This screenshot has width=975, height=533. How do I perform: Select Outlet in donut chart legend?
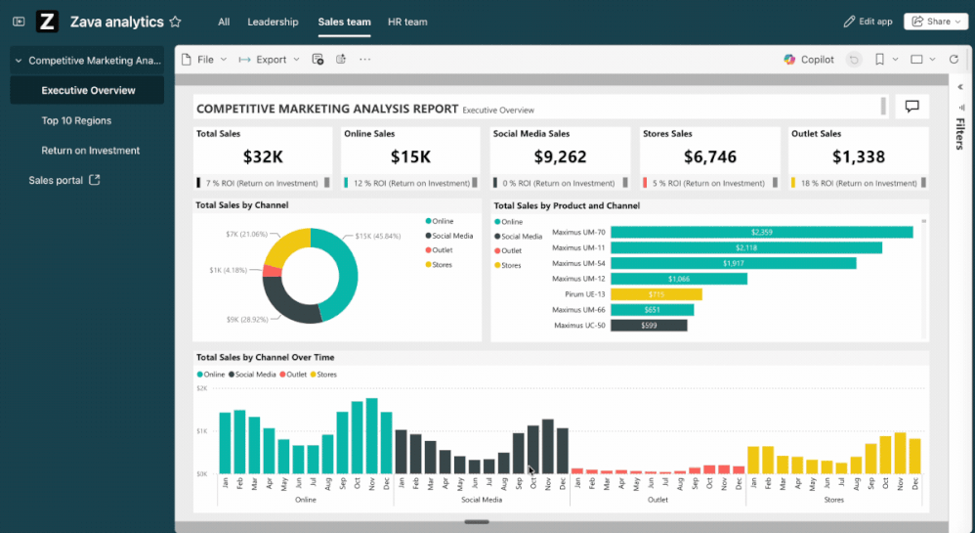[439, 250]
